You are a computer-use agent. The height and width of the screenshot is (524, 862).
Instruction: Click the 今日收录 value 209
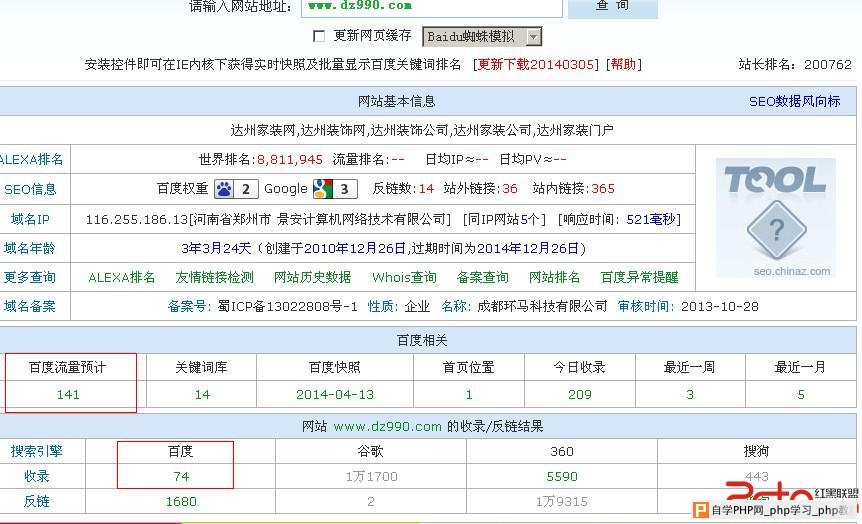click(579, 394)
